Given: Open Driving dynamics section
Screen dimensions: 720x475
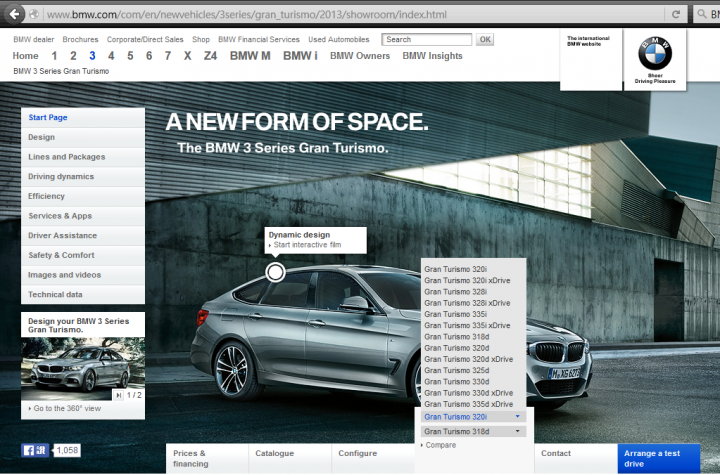Looking at the screenshot, I should (83, 176).
